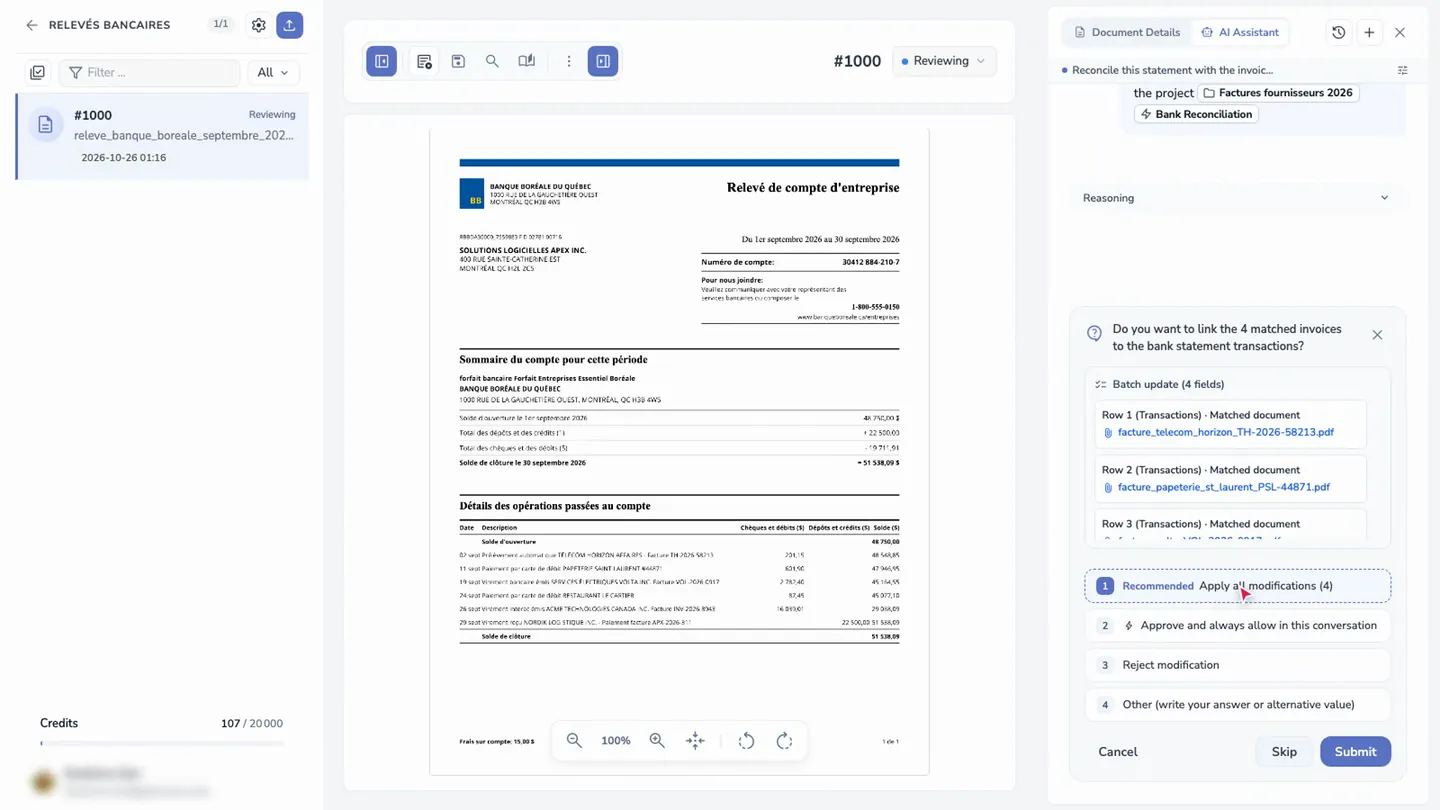Open facture_telecom_horizon_TH-2026-58213.pdf link
1440x810 pixels.
click(1225, 433)
